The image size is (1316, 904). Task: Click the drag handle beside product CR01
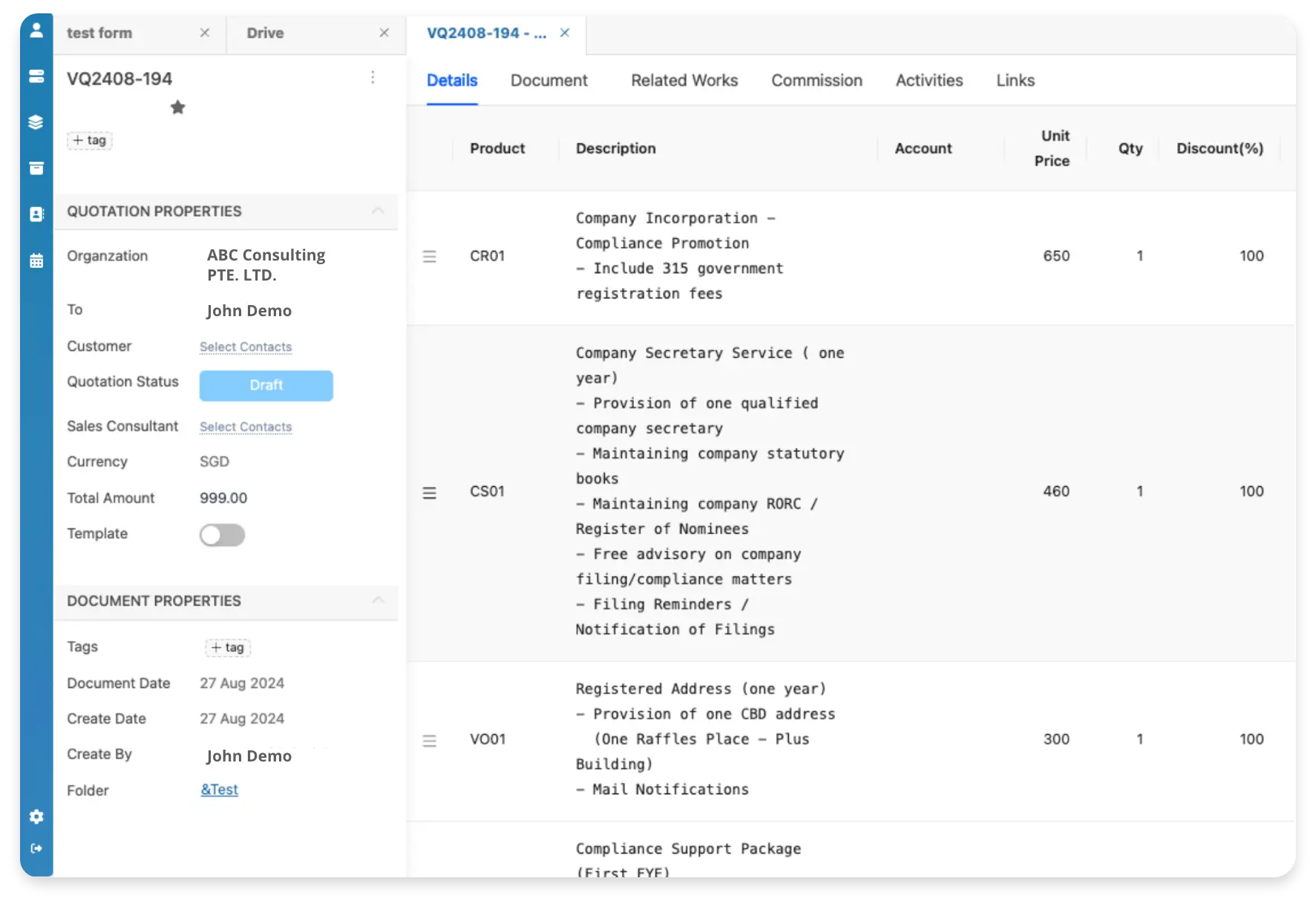[430, 256]
